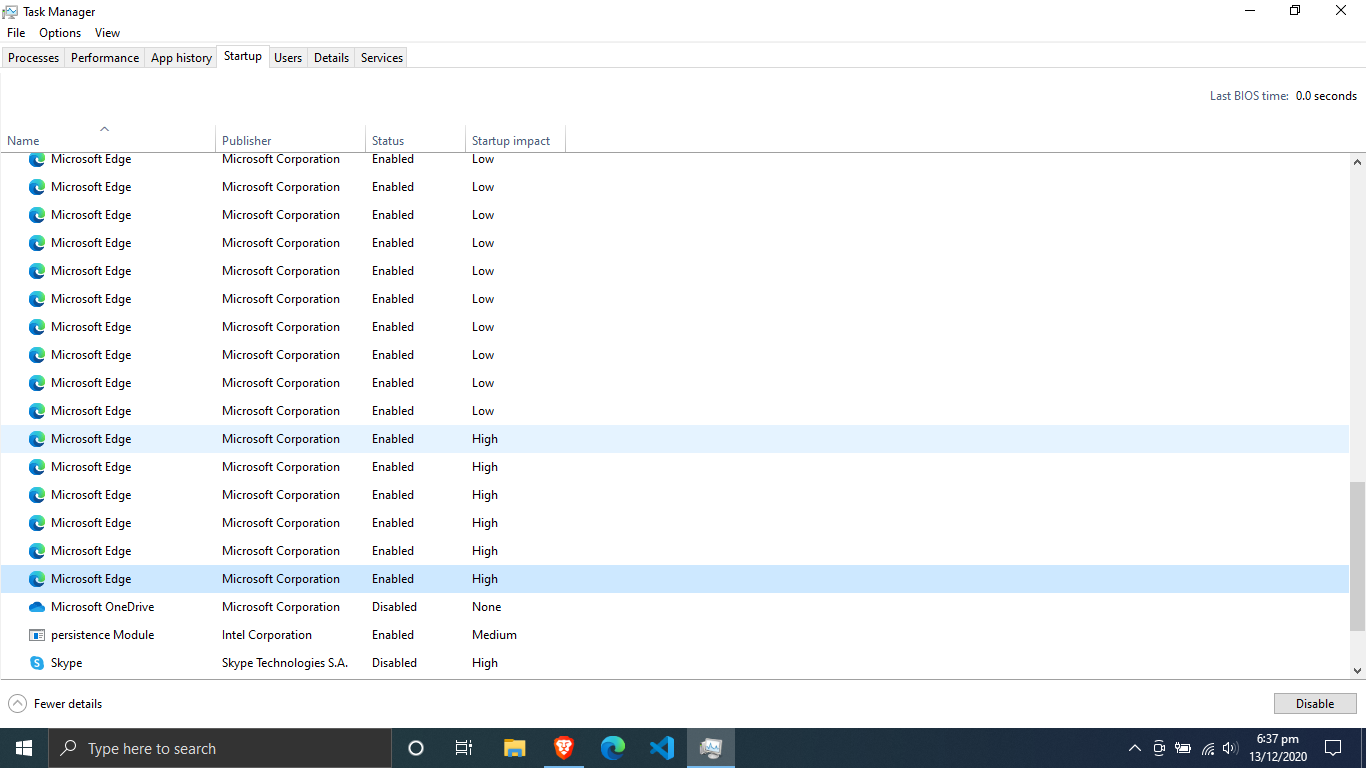
Task: Minimize the Task Manager window
Action: pyautogui.click(x=1251, y=11)
